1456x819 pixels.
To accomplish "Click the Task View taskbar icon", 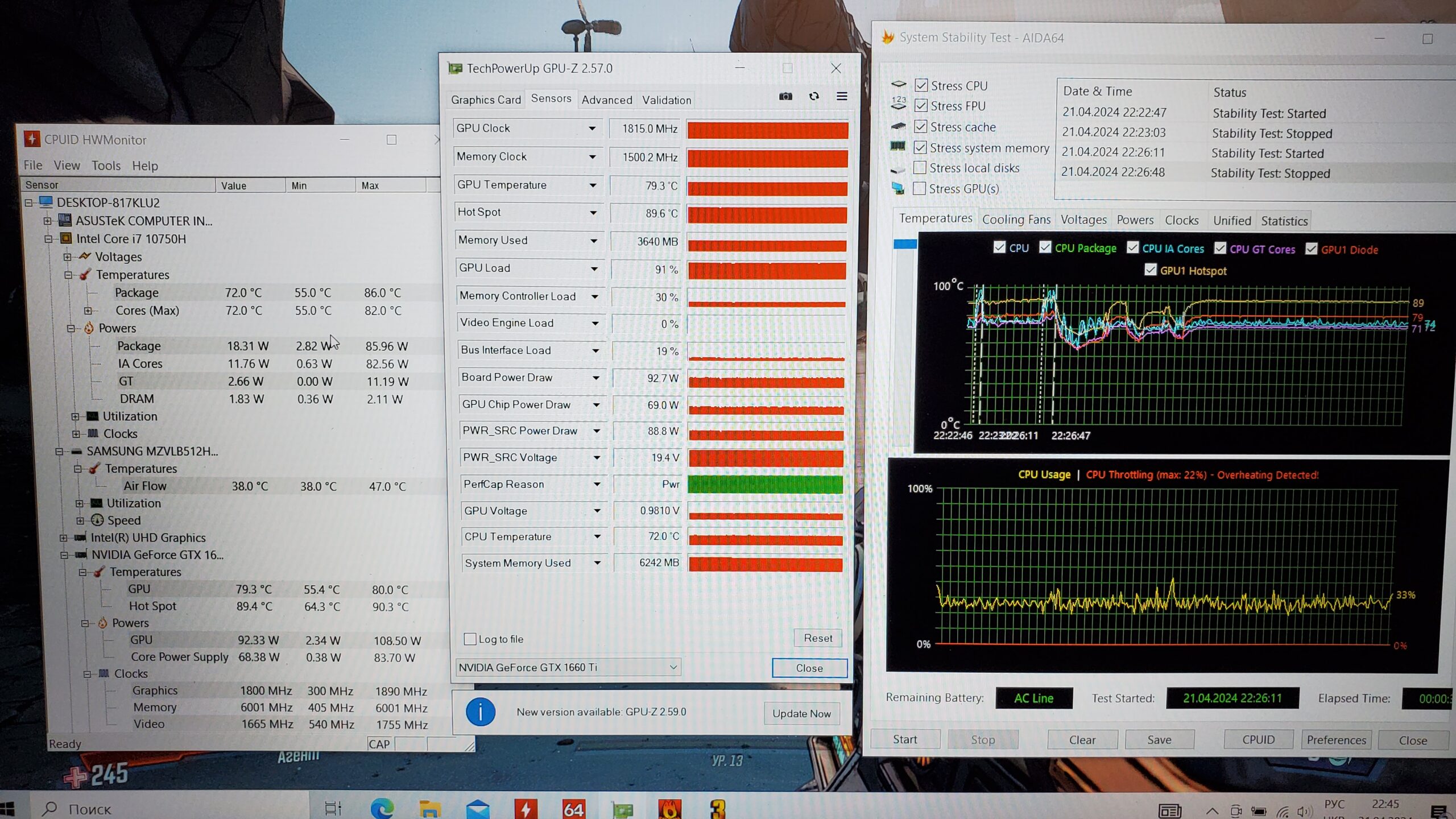I will (333, 808).
